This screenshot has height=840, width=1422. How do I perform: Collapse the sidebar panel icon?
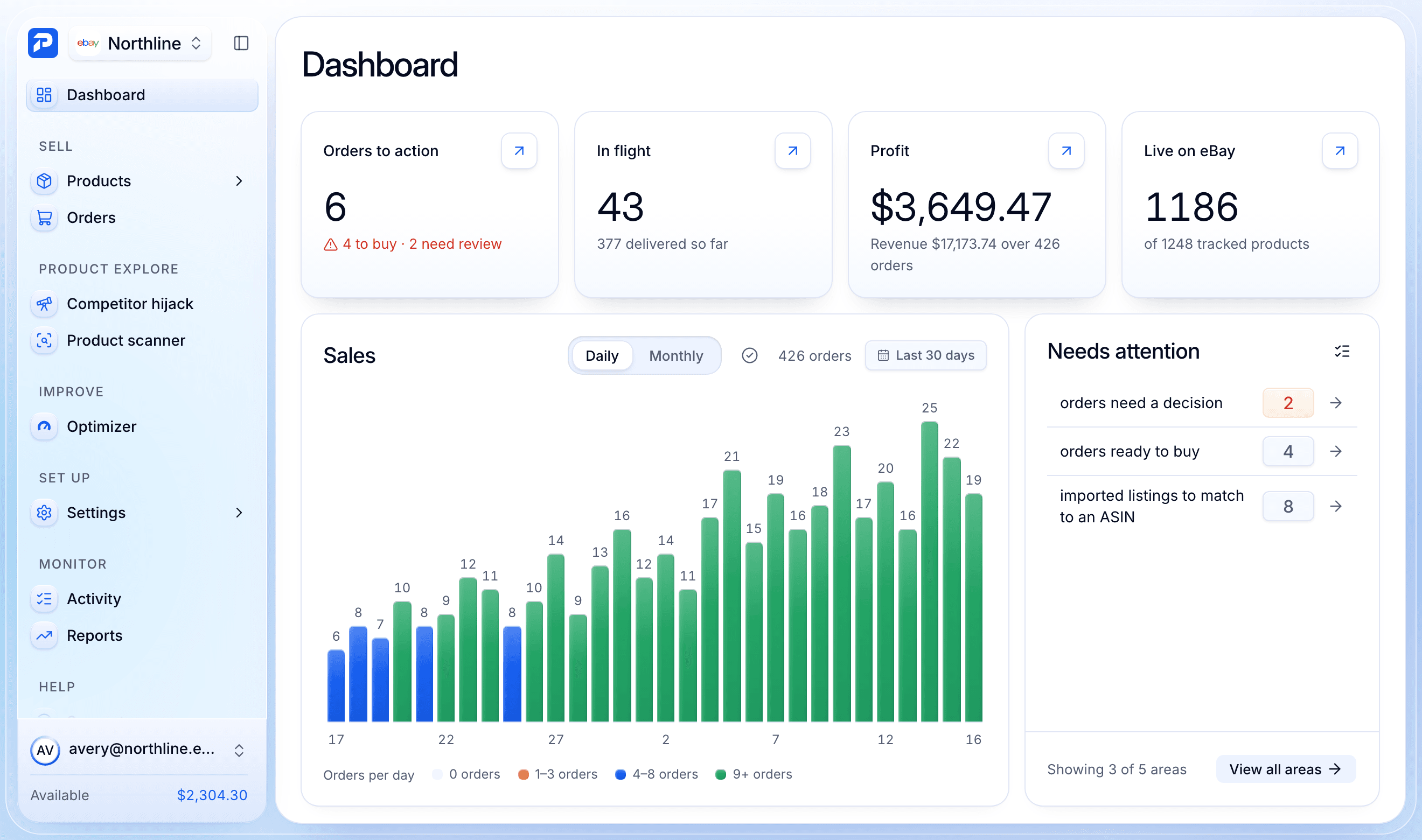(x=241, y=43)
